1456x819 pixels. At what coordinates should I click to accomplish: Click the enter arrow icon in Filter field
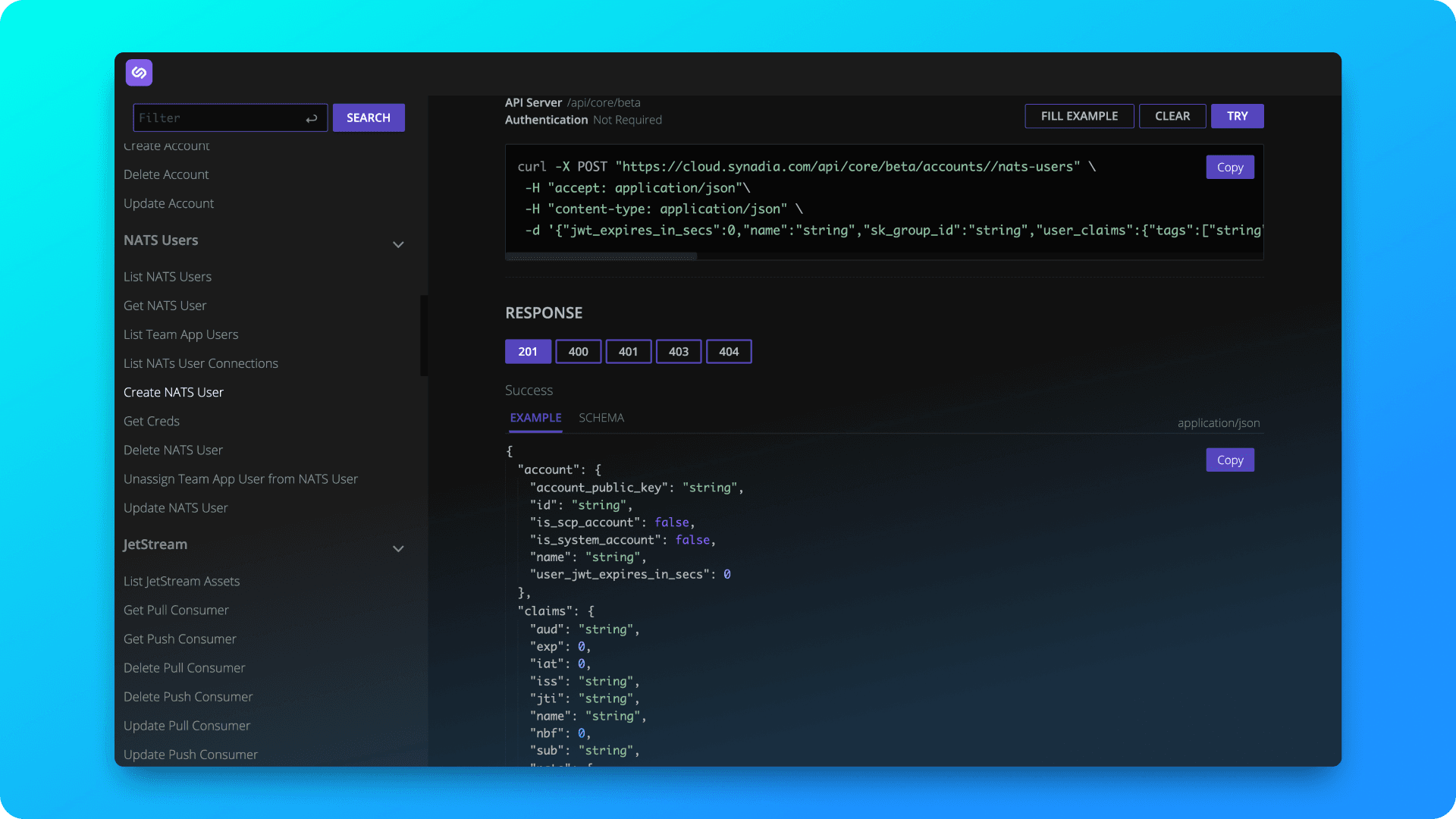(x=312, y=118)
